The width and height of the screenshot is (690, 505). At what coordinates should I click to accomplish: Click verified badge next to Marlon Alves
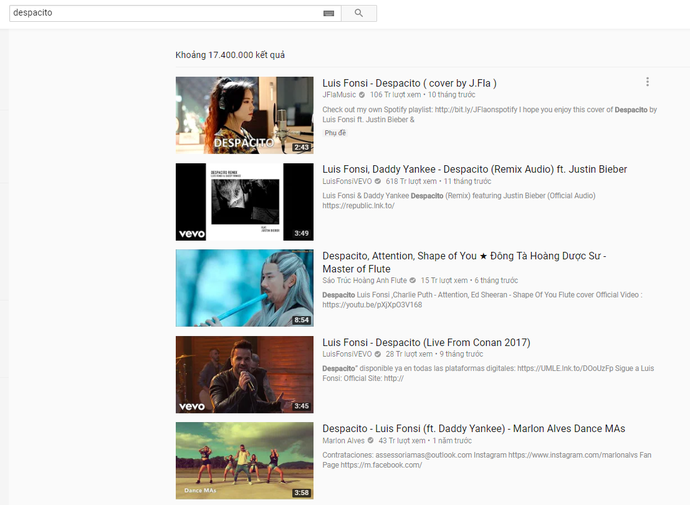tap(371, 440)
